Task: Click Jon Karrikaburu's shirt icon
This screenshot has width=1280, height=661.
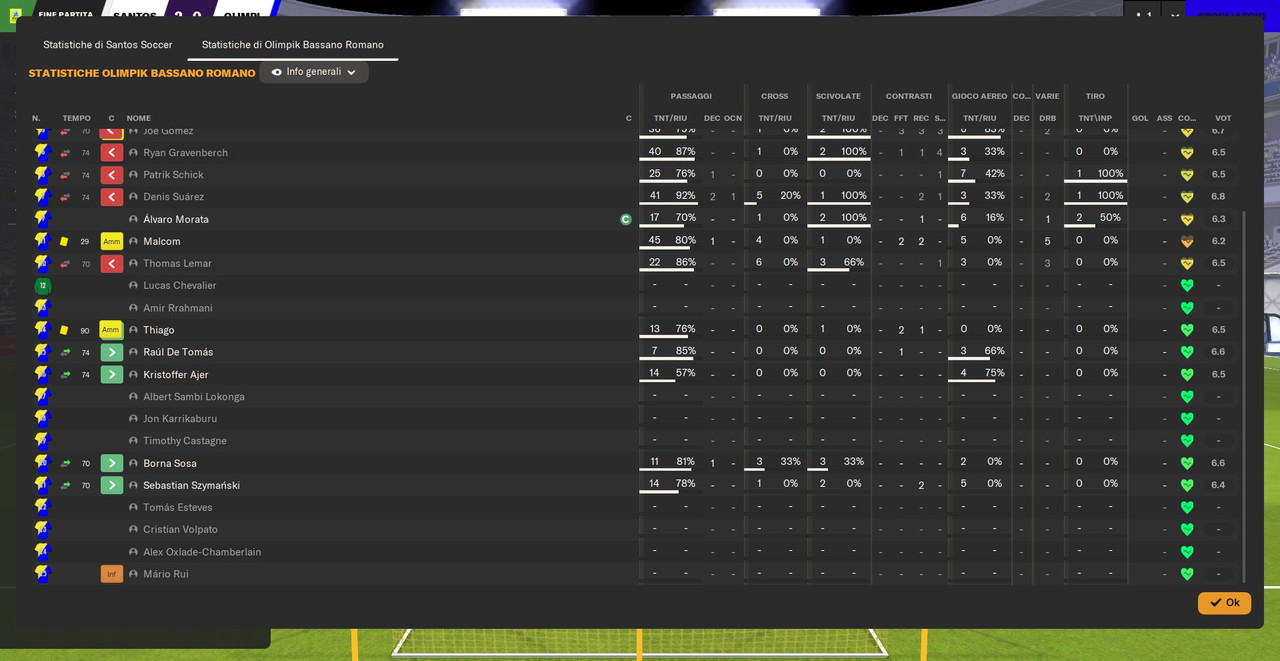Action: pos(42,419)
